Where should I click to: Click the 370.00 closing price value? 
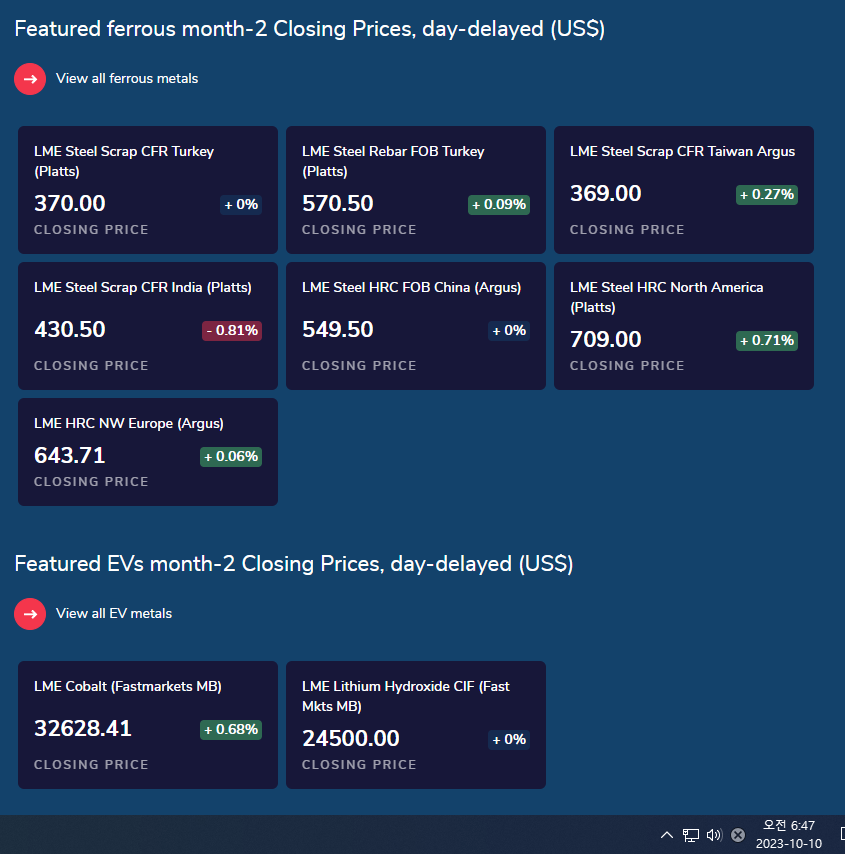click(x=70, y=204)
